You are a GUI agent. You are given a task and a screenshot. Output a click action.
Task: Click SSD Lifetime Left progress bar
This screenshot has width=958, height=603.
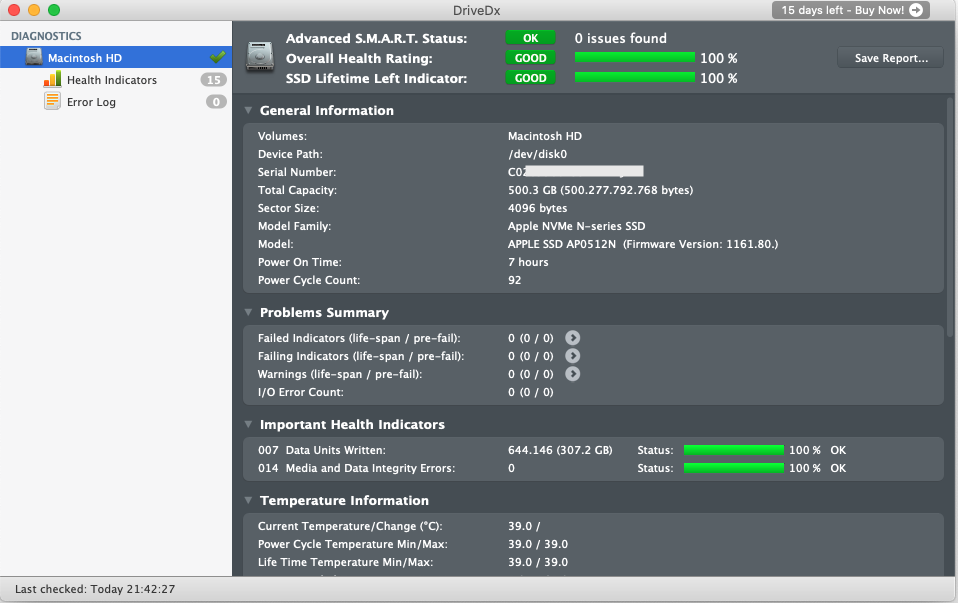point(635,78)
